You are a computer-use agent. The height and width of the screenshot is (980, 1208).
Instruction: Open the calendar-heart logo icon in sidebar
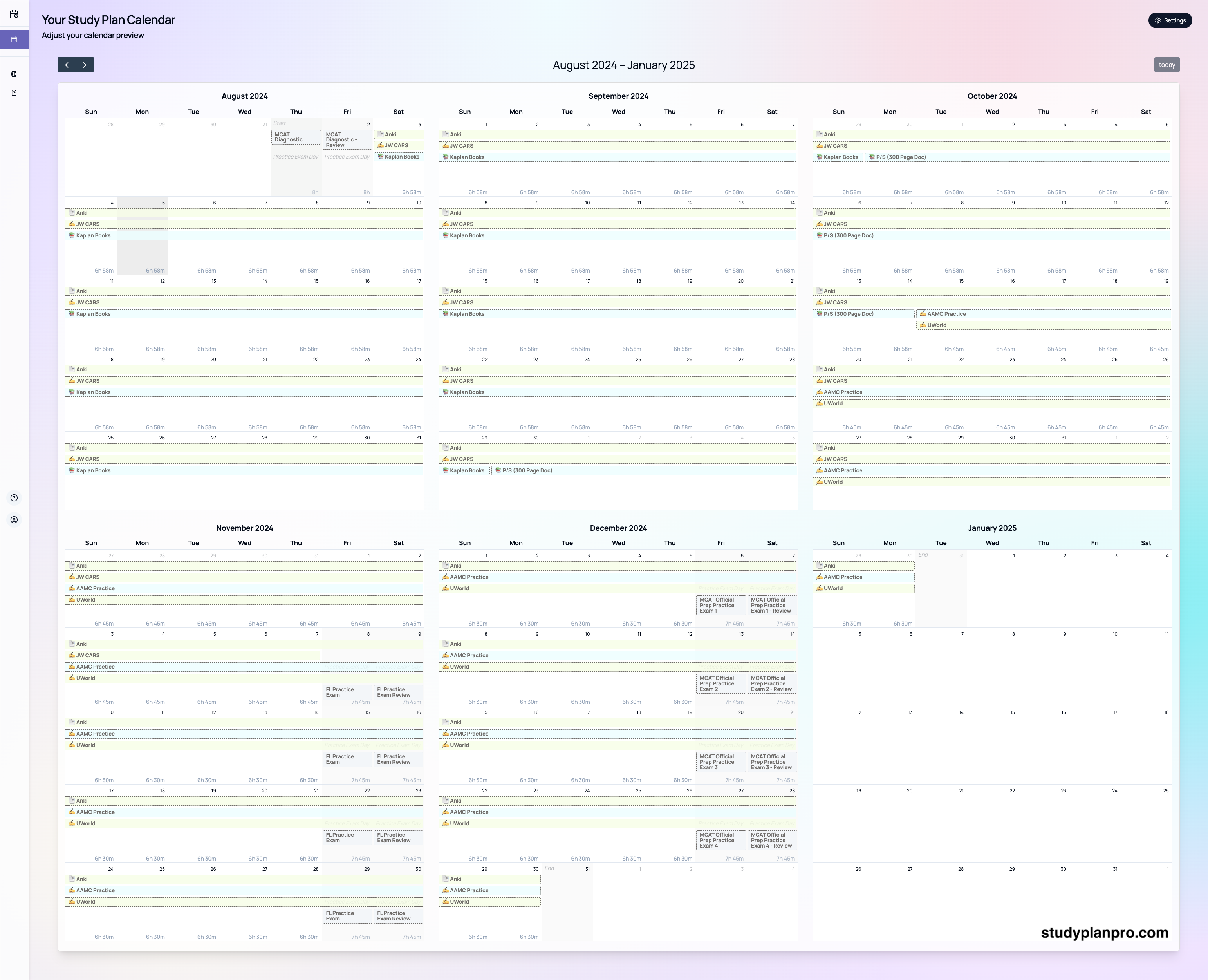(14, 14)
